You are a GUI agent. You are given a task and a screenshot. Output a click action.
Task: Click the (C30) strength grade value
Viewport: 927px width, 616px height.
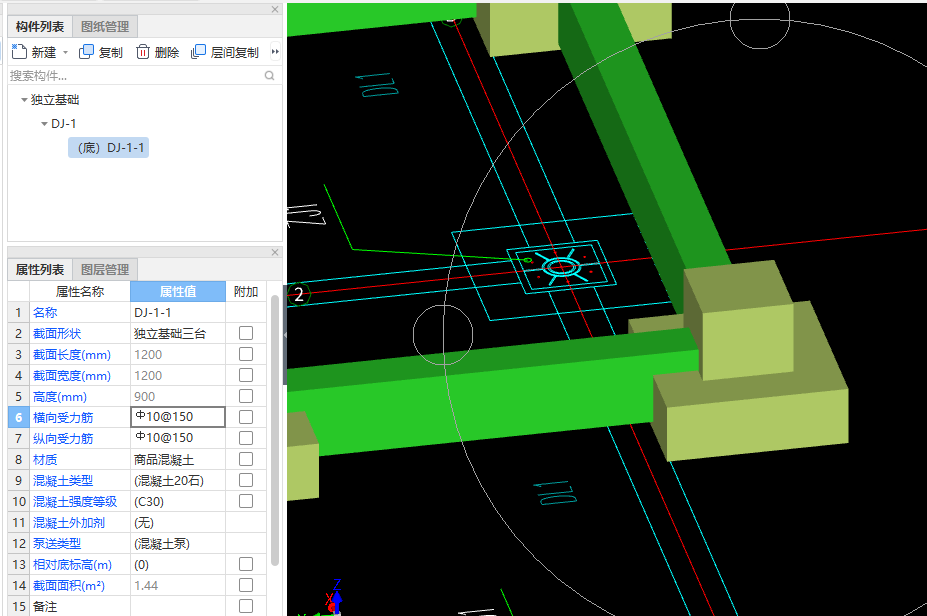point(178,501)
